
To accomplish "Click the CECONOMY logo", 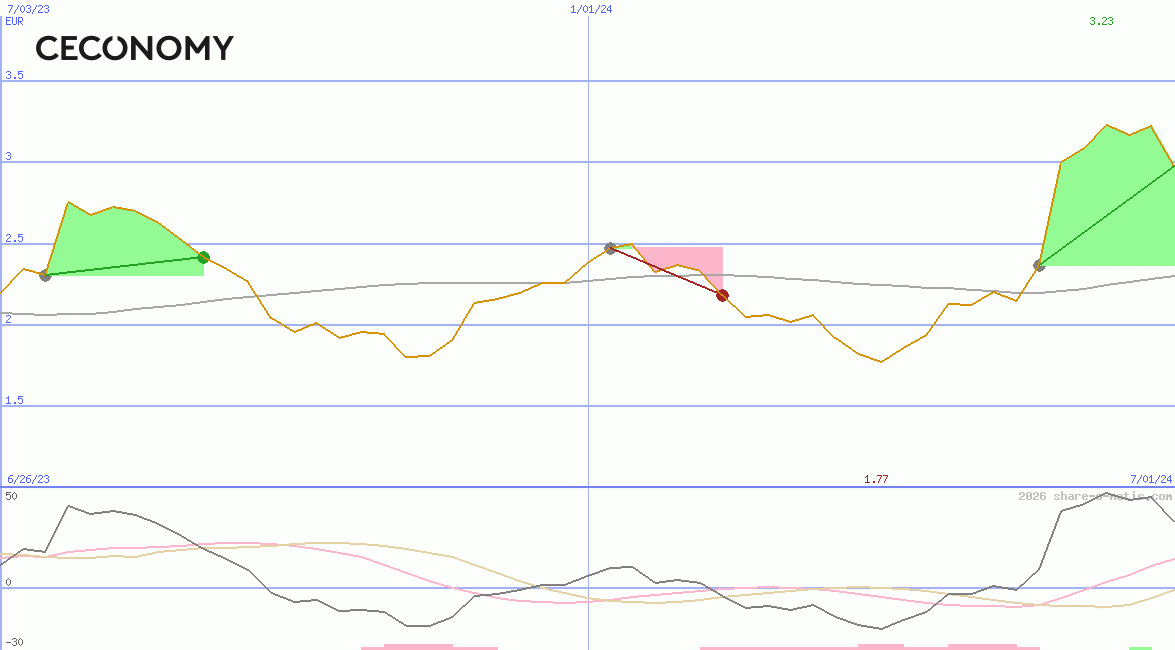I will tap(135, 48).
